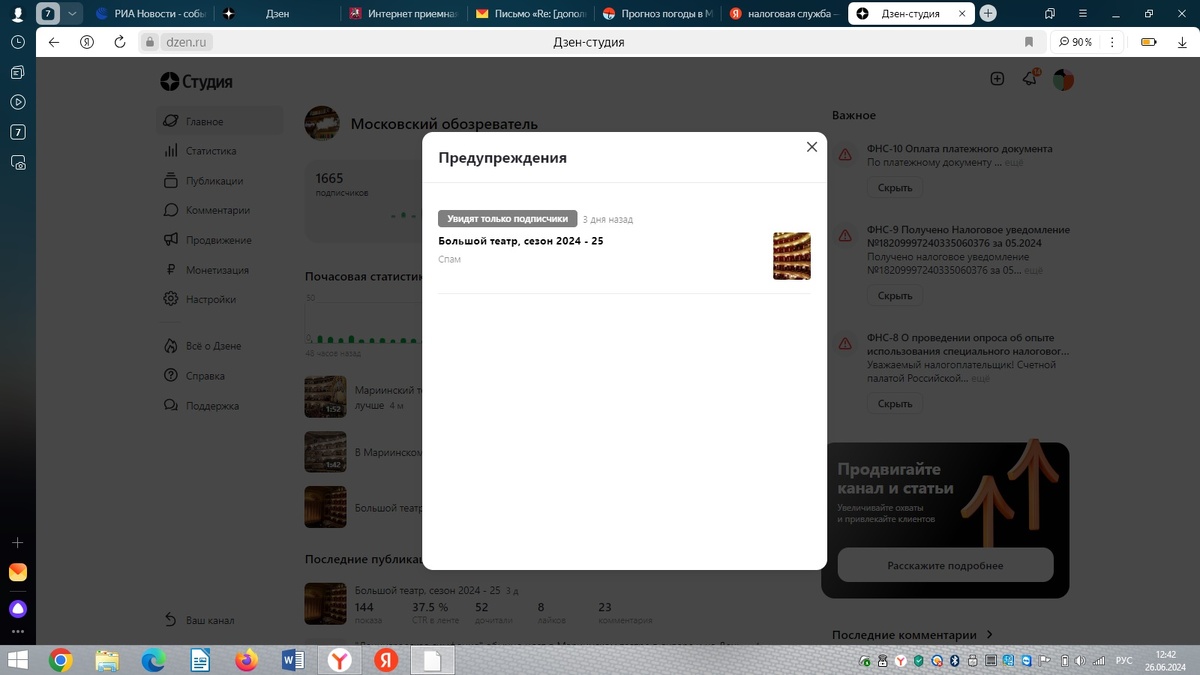Switch to the Прогноз погоды tab
Image resolution: width=1200 pixels, height=675 pixels.
click(657, 14)
